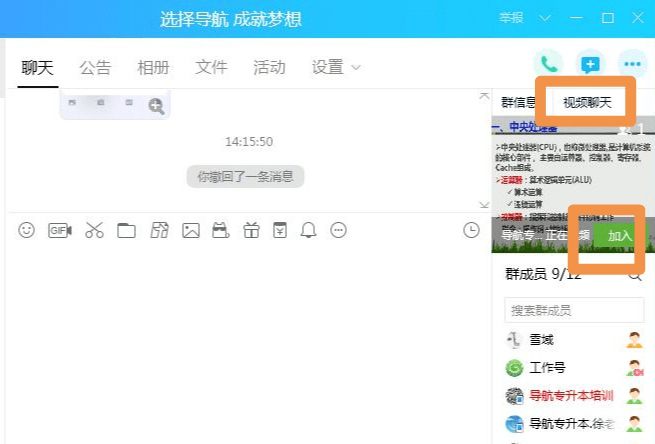The height and width of the screenshot is (444, 655).
Task: Open the emoji picker in toolbar
Action: 27,230
